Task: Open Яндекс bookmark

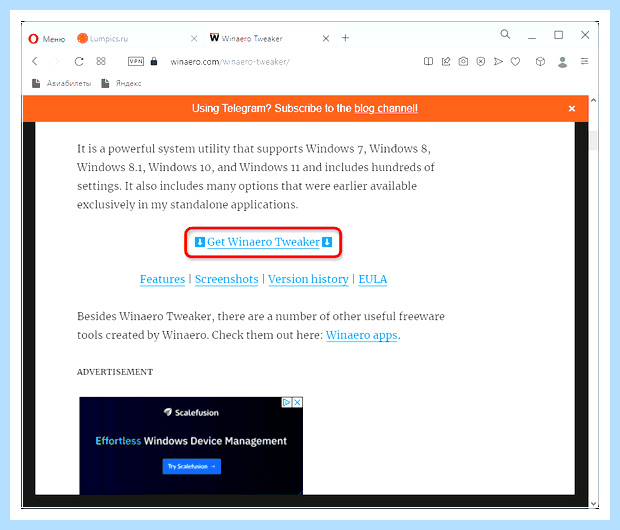Action: coord(121,83)
